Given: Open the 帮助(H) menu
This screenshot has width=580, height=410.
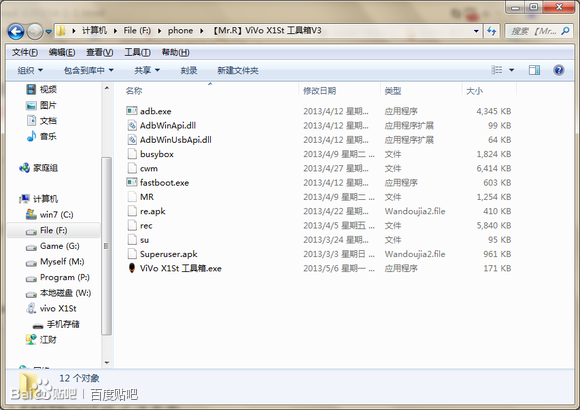Looking at the screenshot, I should click(x=176, y=53).
